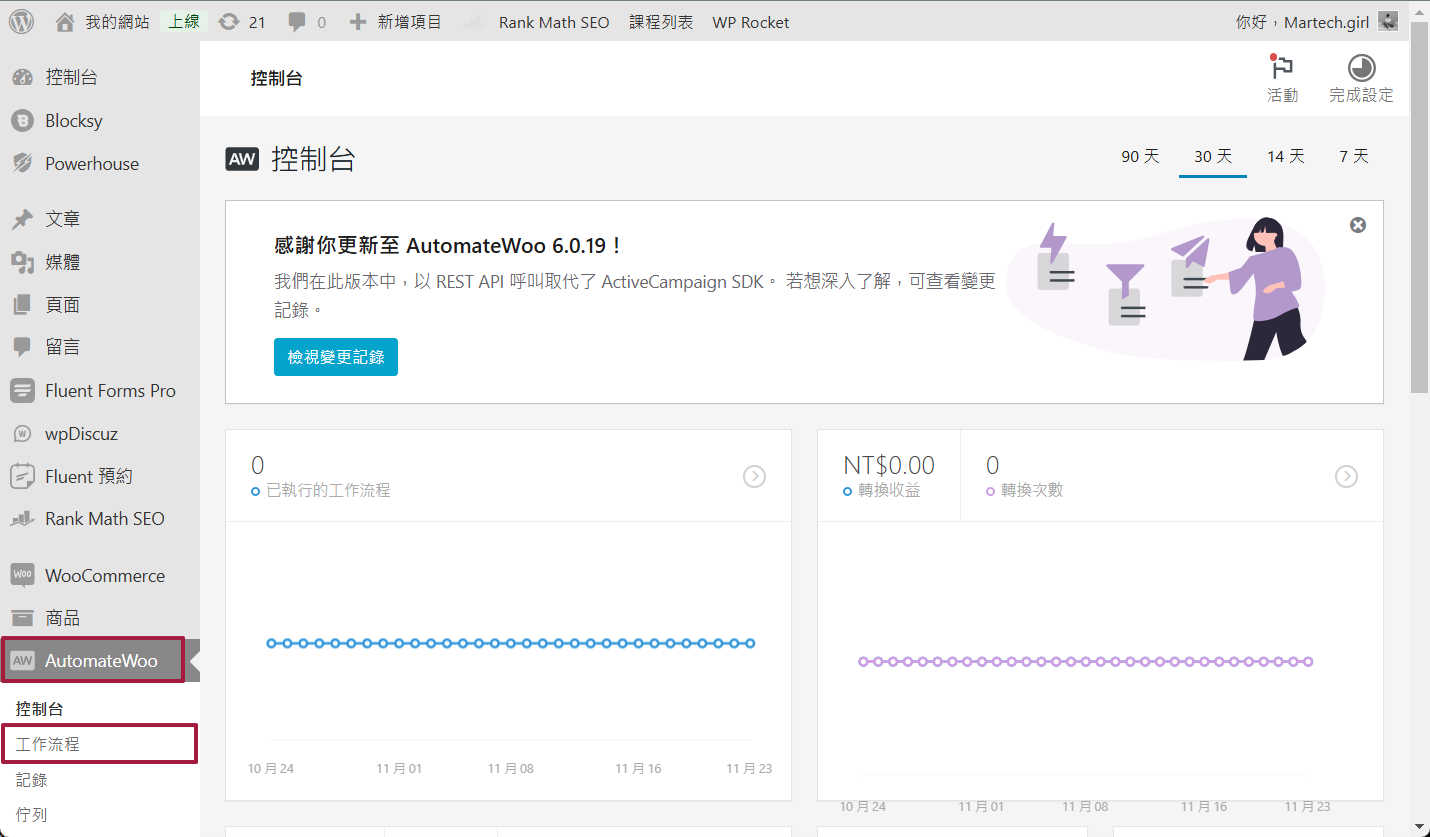Open Fluent Forms Pro menu
The height and width of the screenshot is (837, 1430).
click(x=110, y=391)
